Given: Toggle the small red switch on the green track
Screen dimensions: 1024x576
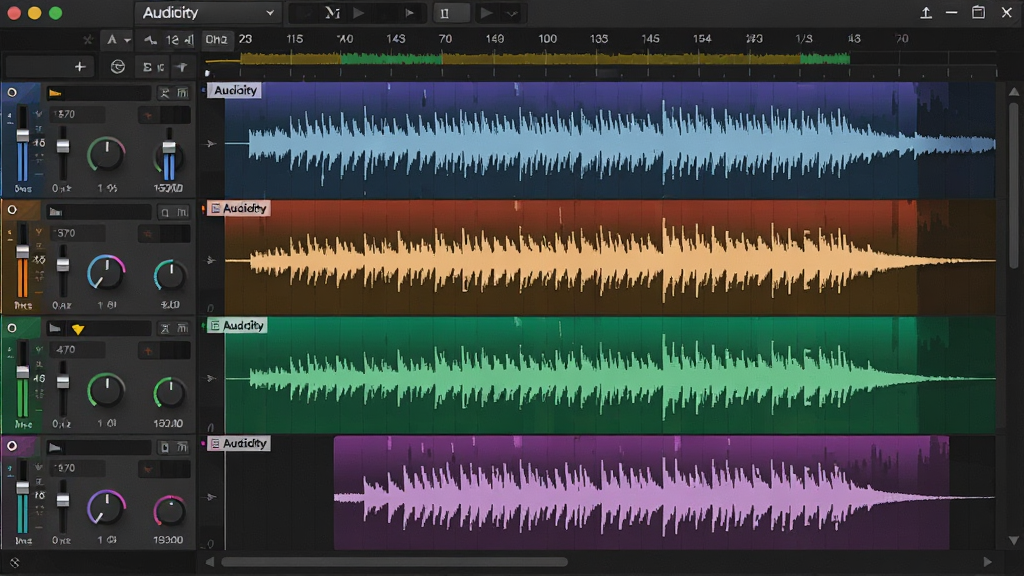Looking at the screenshot, I should [148, 351].
